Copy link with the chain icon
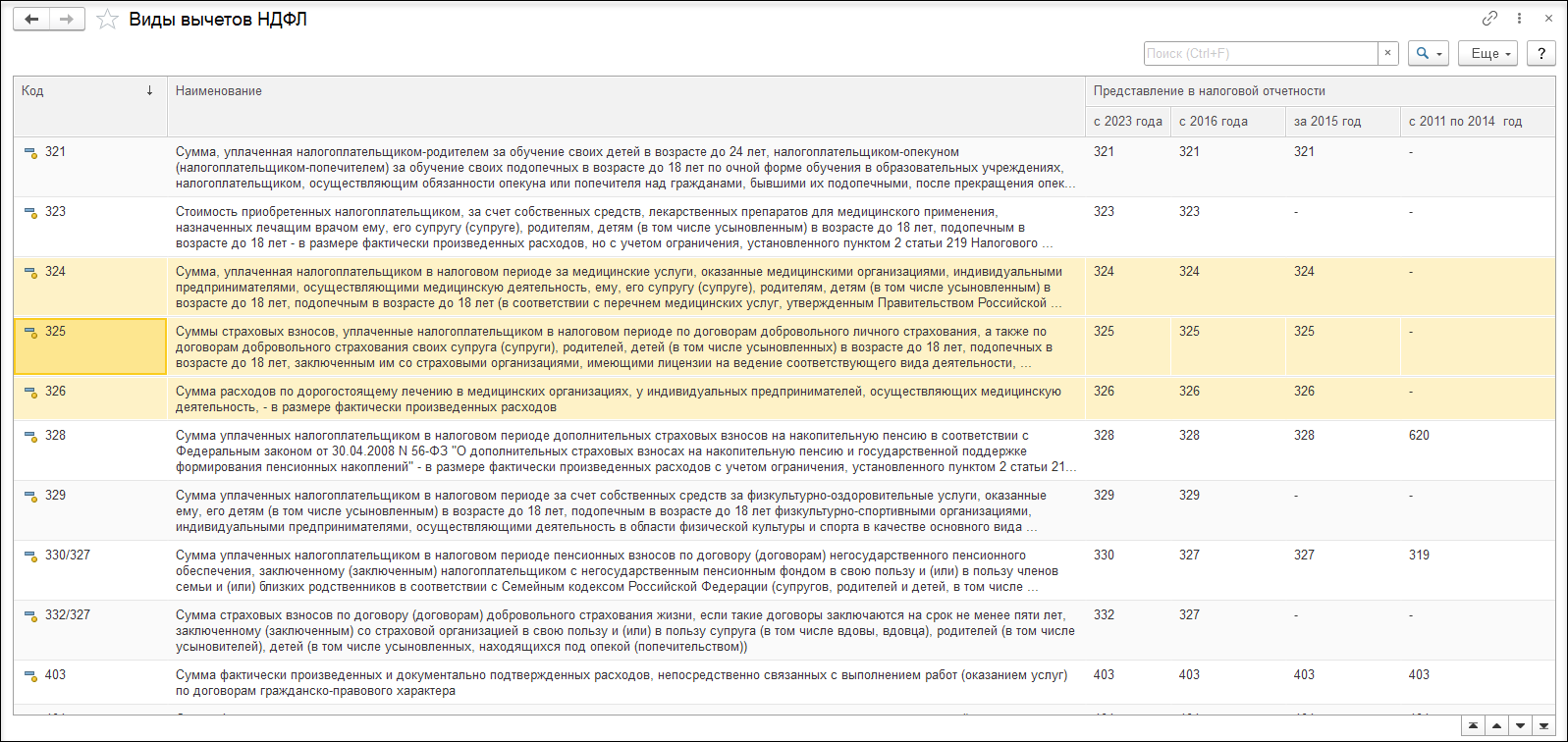The height and width of the screenshot is (742, 1568). pos(1489,19)
